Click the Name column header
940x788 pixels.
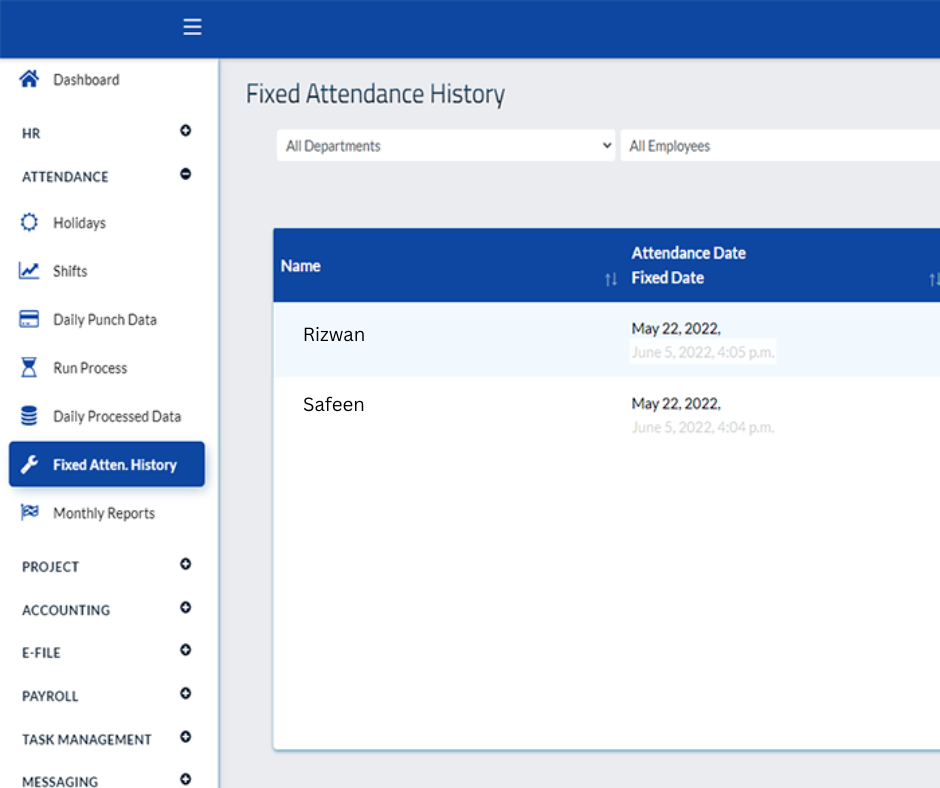click(301, 266)
